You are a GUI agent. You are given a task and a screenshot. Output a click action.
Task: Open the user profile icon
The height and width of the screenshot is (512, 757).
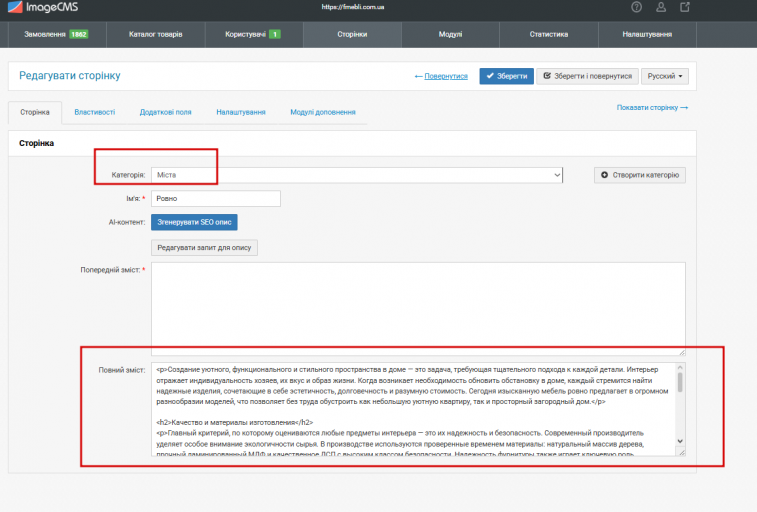(661, 7)
